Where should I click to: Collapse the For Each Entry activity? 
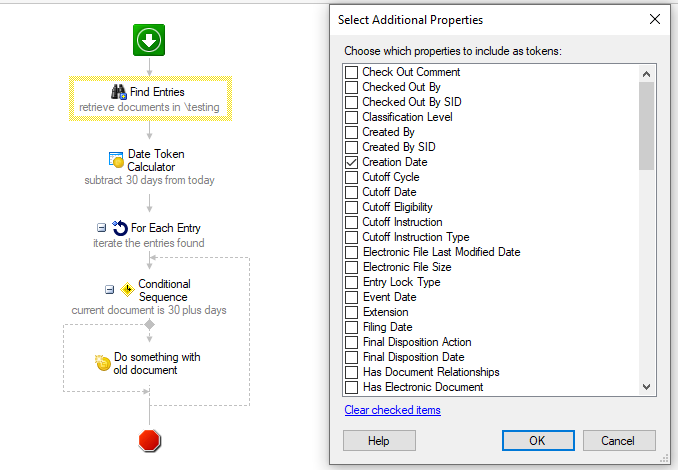101,227
